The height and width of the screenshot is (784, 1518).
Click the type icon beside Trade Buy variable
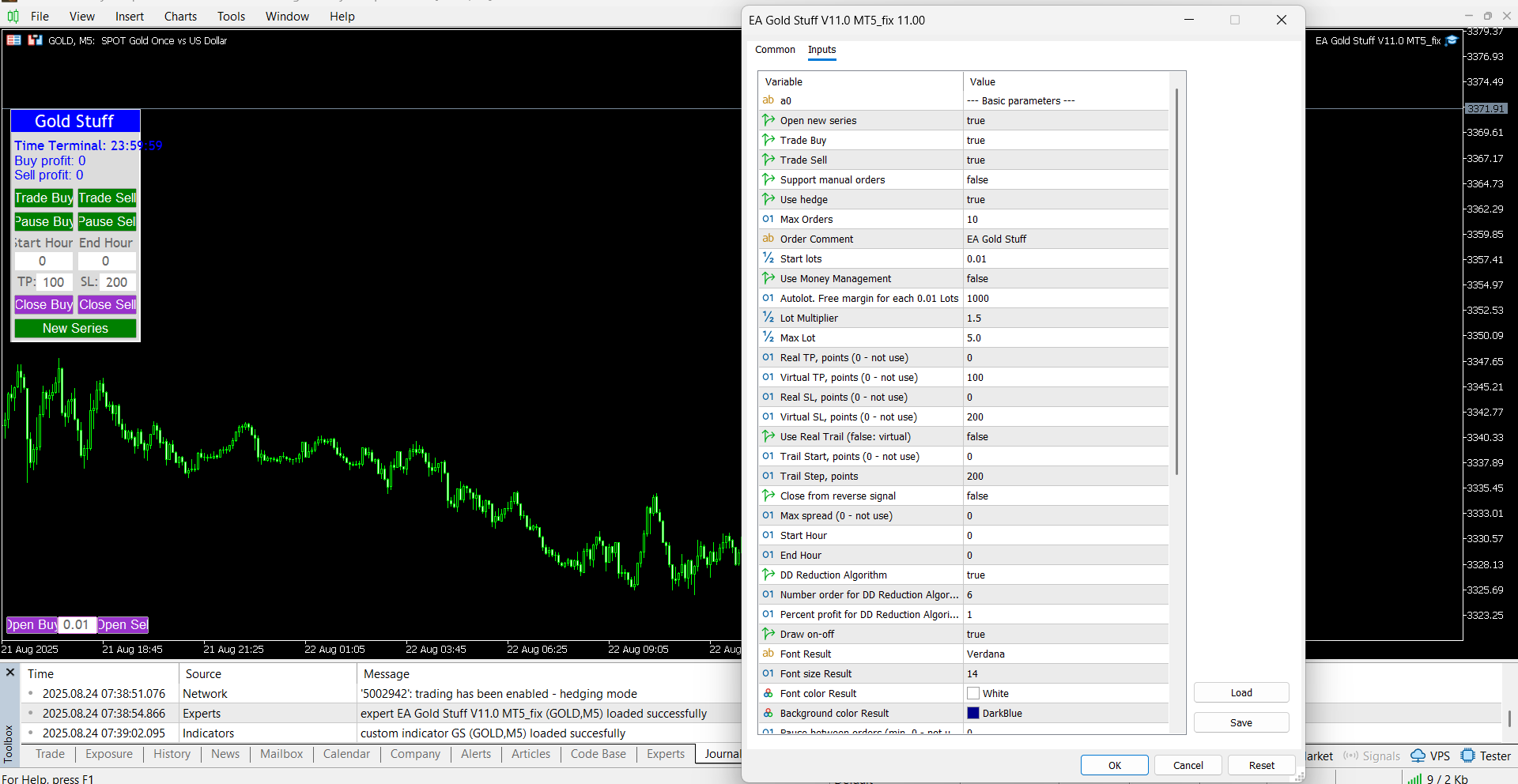point(768,140)
